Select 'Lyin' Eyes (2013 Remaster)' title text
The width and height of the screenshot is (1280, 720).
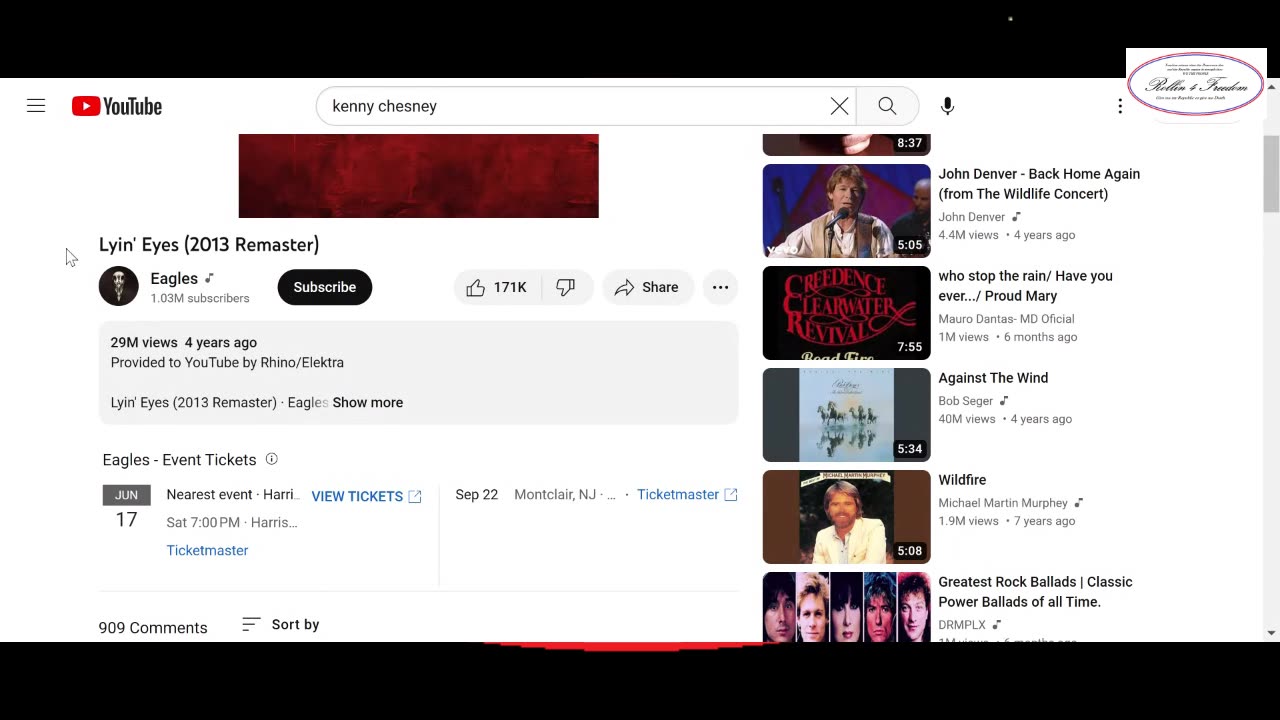click(209, 244)
